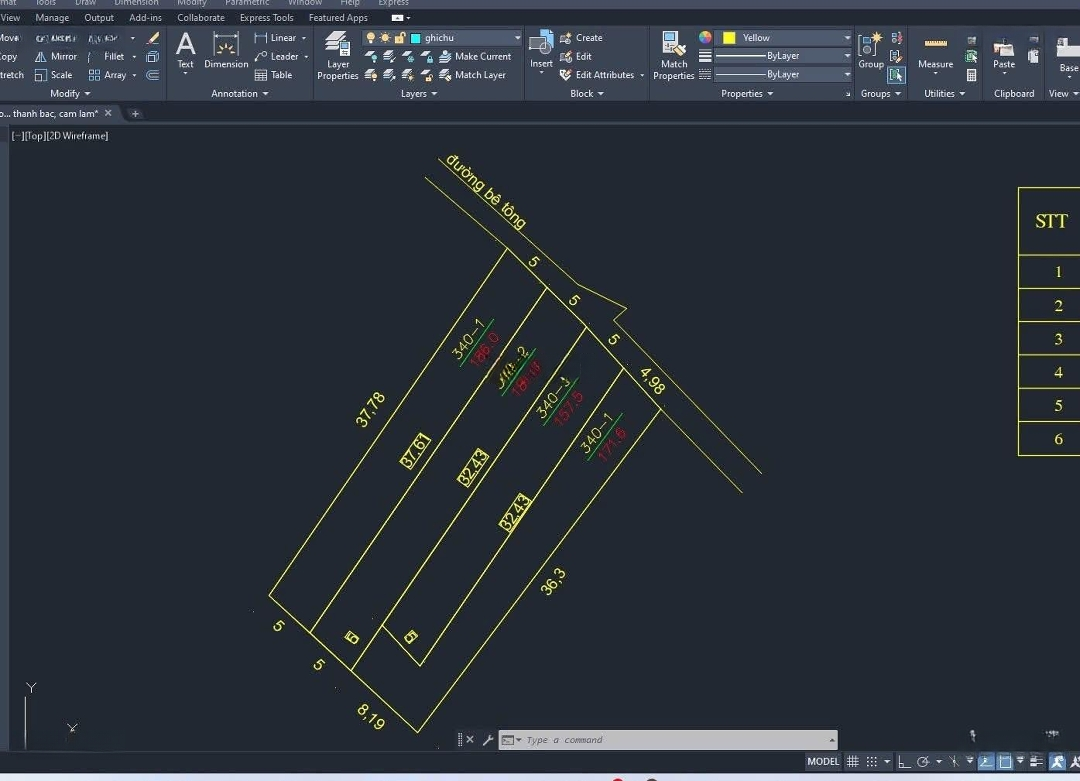
Task: Expand the Utilities panel
Action: 944,94
